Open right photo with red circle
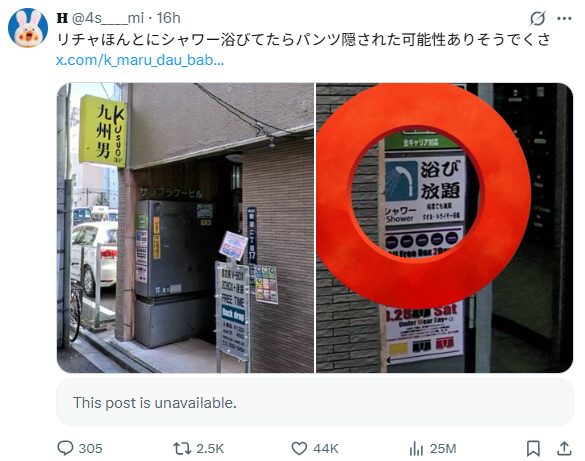This screenshot has height=461, width=585. click(x=445, y=228)
